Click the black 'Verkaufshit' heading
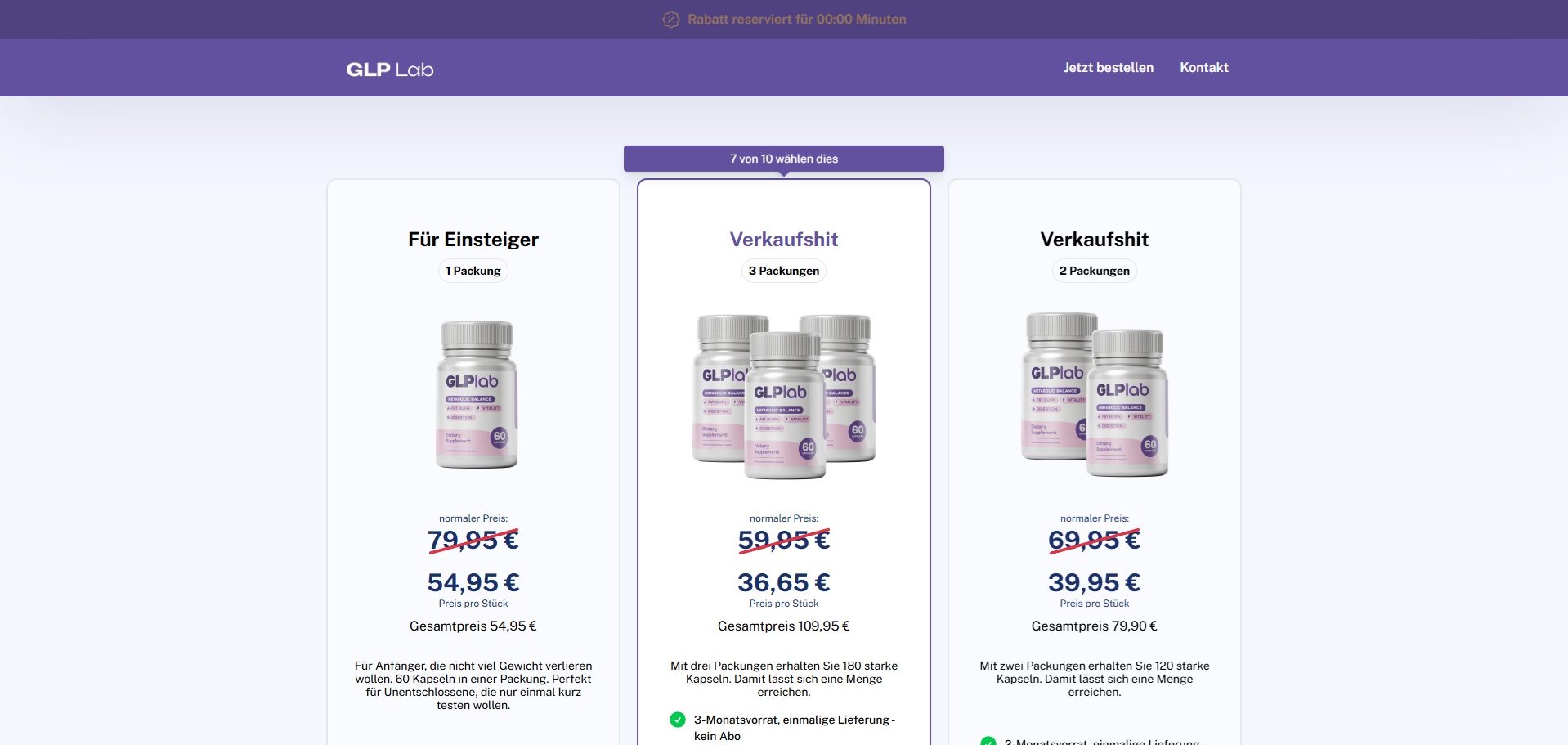This screenshot has height=745, width=1568. [x=1095, y=240]
